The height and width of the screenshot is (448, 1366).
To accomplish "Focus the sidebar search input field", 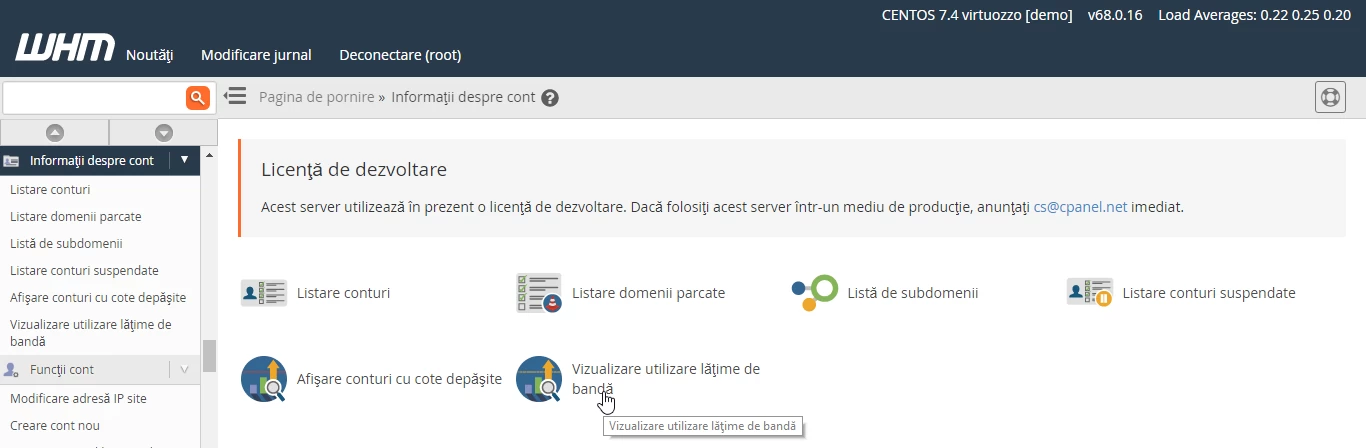I will (x=94, y=97).
